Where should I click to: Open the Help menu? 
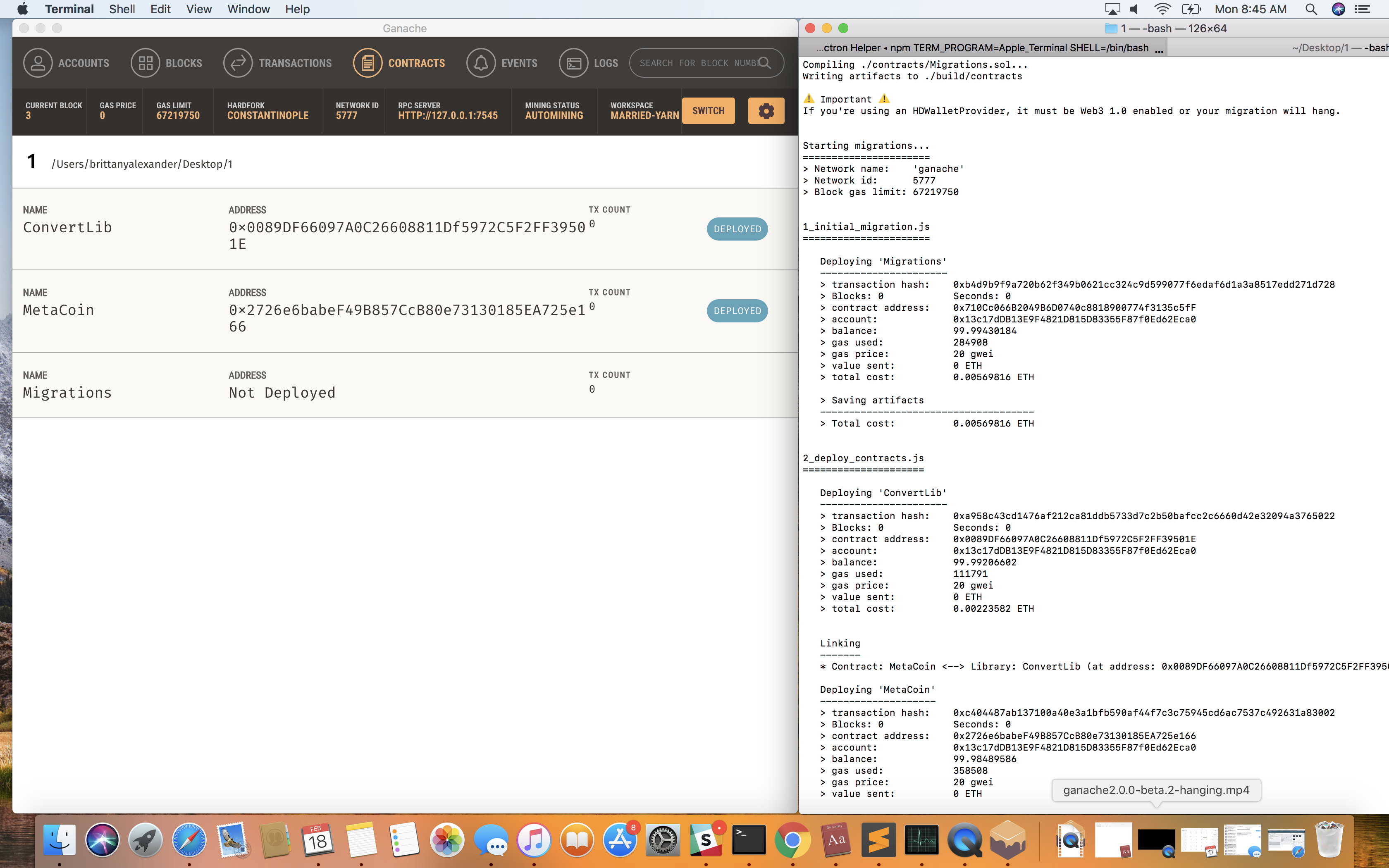pyautogui.click(x=297, y=9)
